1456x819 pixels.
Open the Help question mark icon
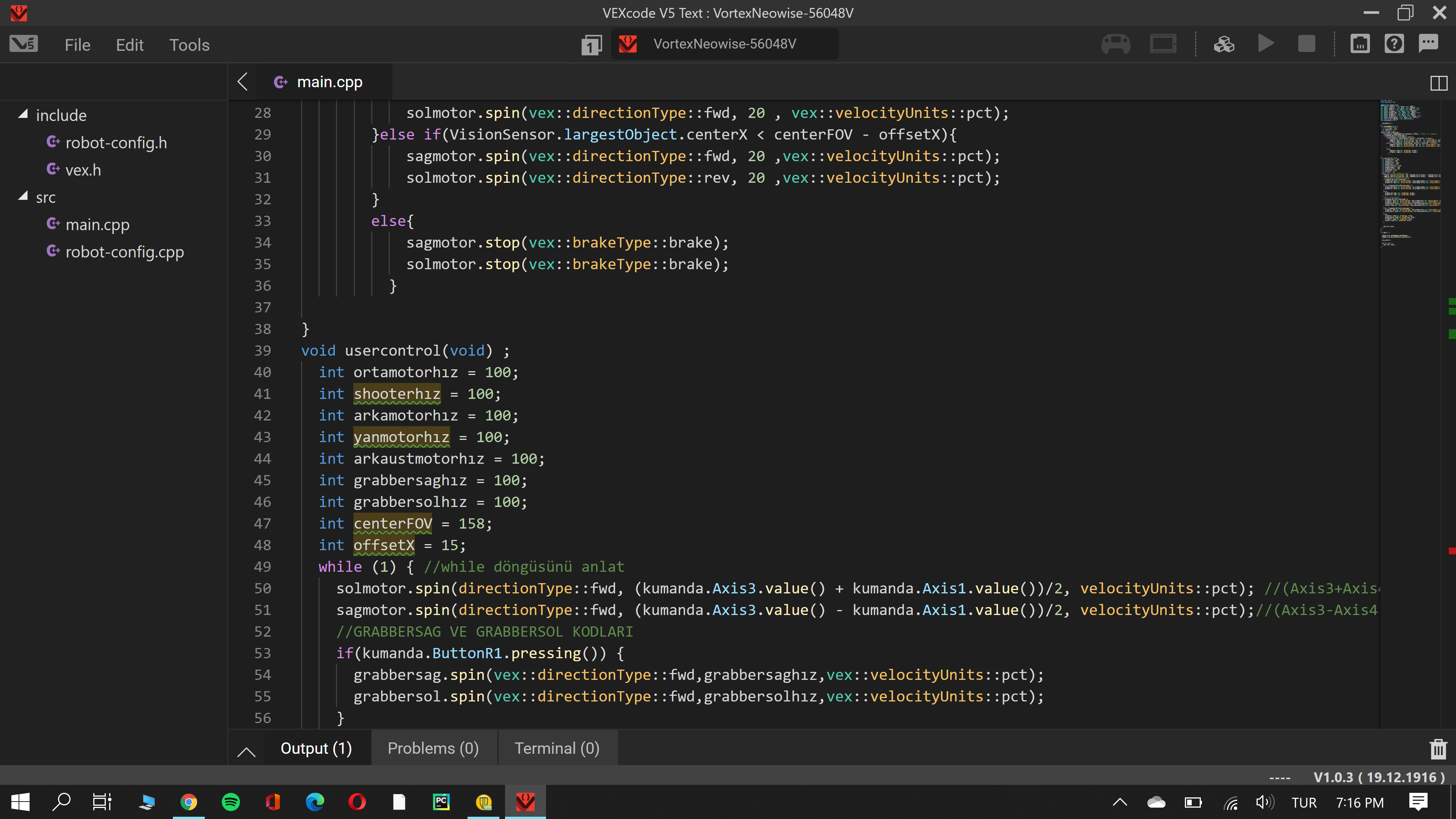[x=1394, y=44]
